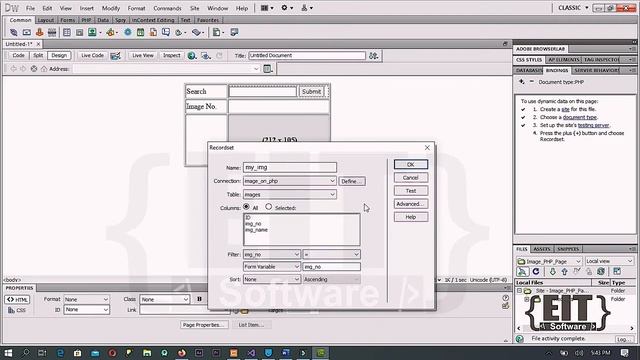Open the Local view dropdown in the Files panel
Image resolution: width=640 pixels, height=360 pixels.
click(609, 261)
